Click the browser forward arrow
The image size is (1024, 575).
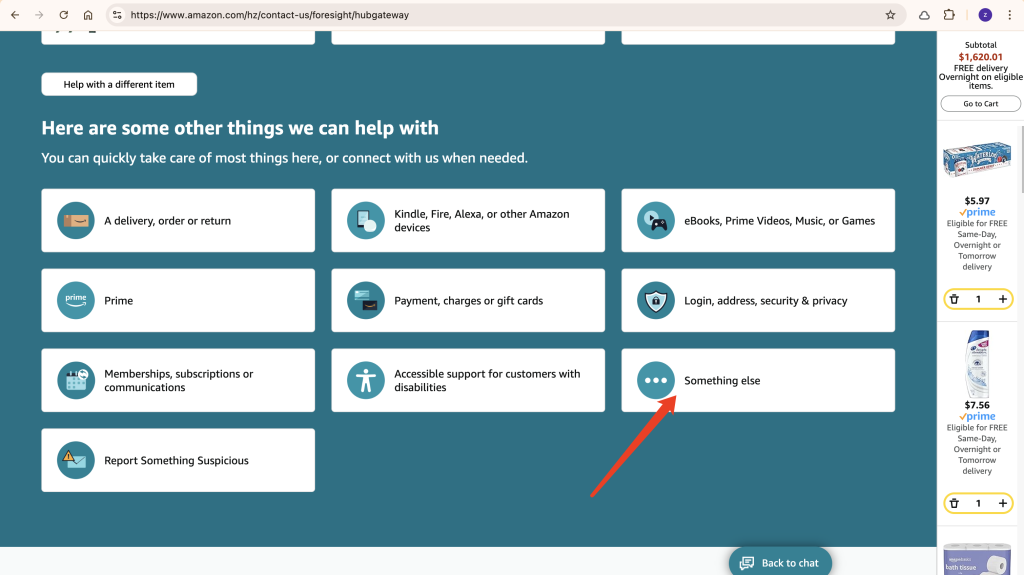[x=39, y=15]
